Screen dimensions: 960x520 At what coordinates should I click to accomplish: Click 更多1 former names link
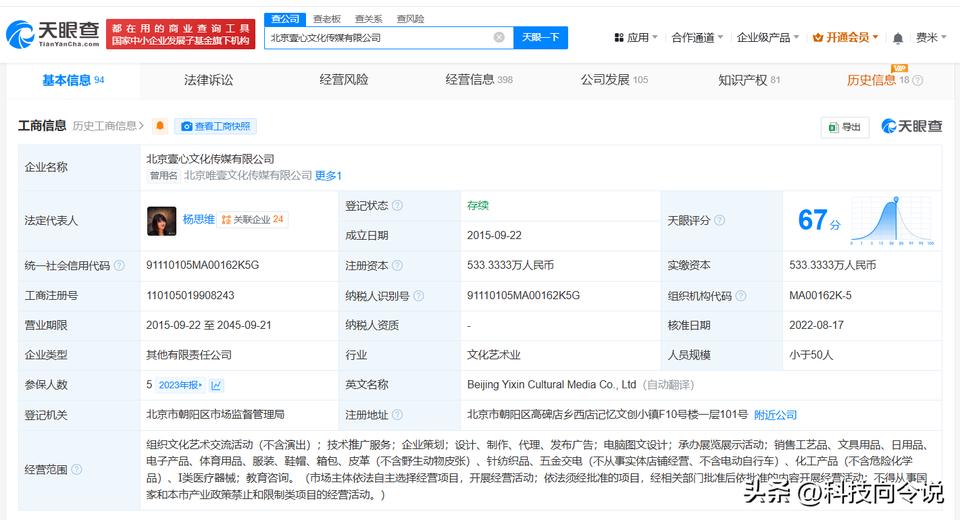[x=328, y=176]
